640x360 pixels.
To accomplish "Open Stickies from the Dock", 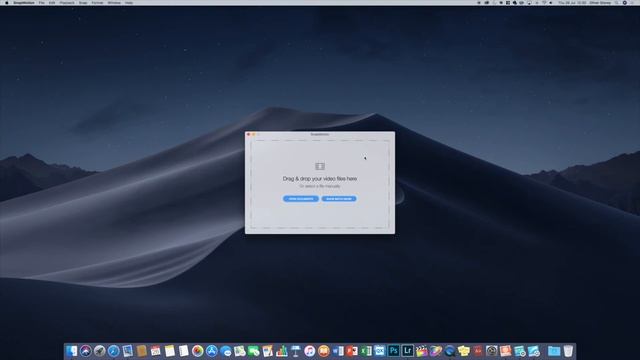I will (464, 351).
